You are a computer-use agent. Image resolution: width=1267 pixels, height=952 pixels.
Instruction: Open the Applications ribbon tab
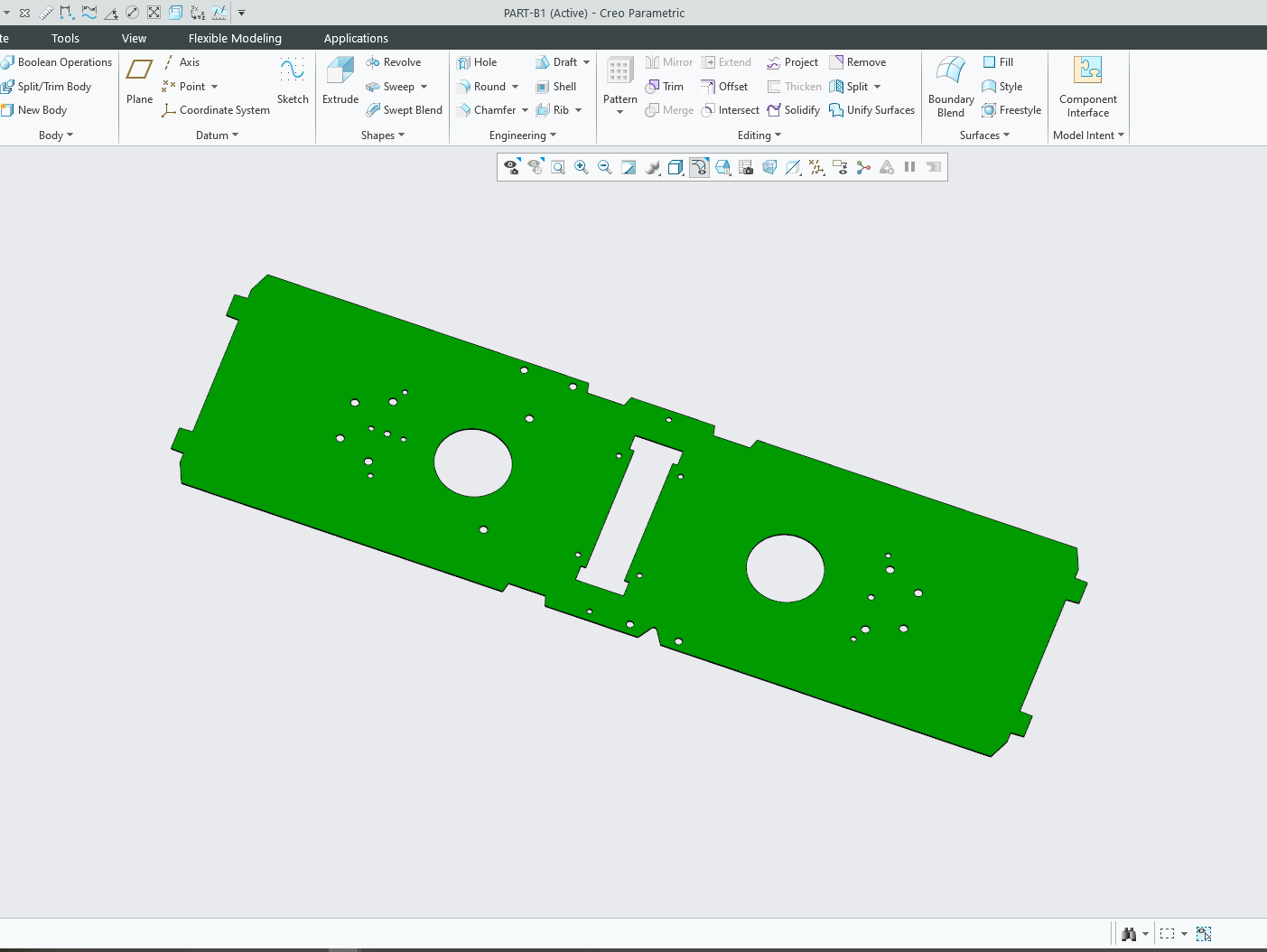356,38
